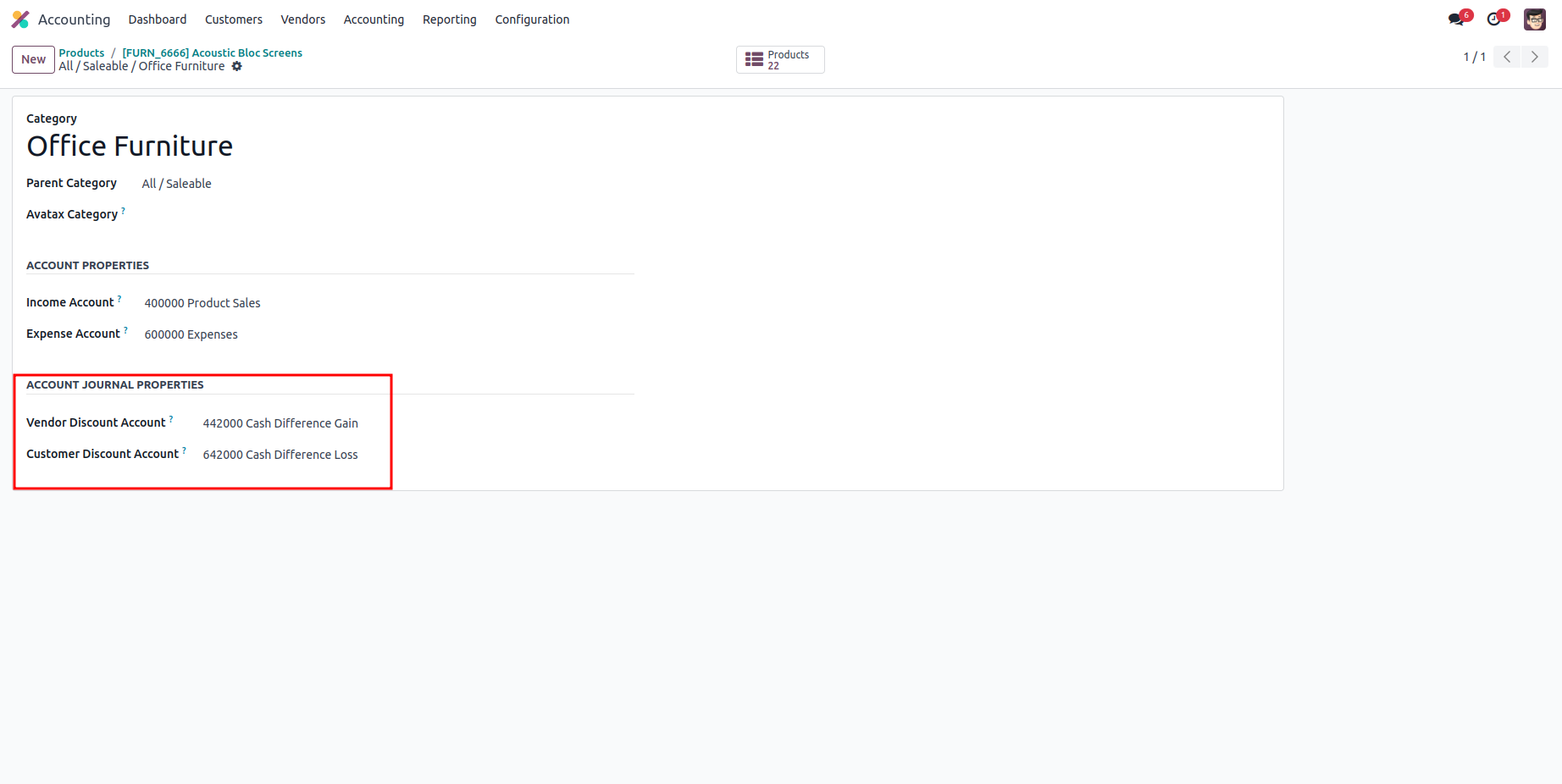Click the gear actions icon beside Office Furniture breadcrumb
Viewport: 1562px width, 784px height.
click(x=237, y=66)
